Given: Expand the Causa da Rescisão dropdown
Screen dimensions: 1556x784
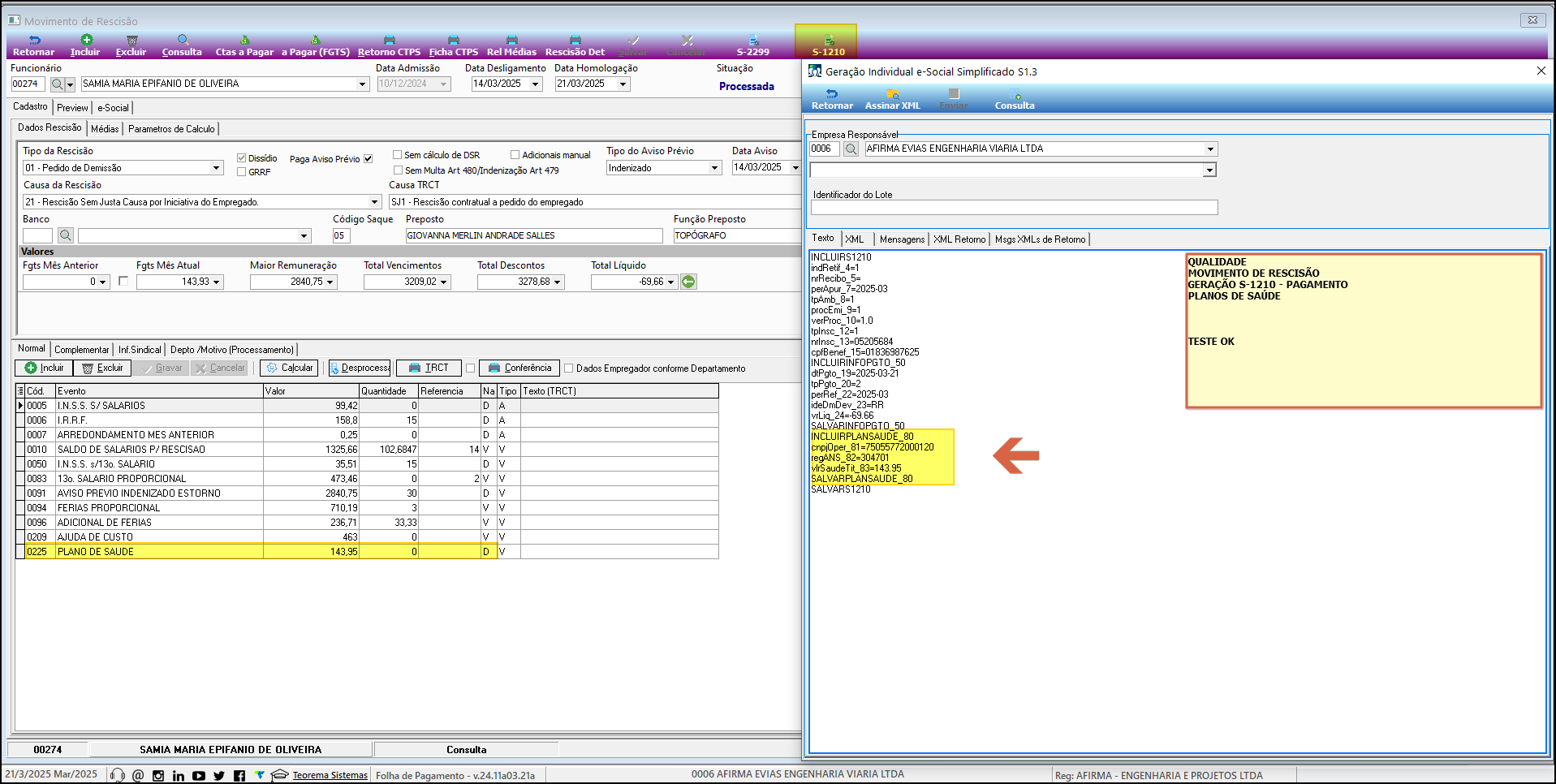Looking at the screenshot, I should click(374, 202).
